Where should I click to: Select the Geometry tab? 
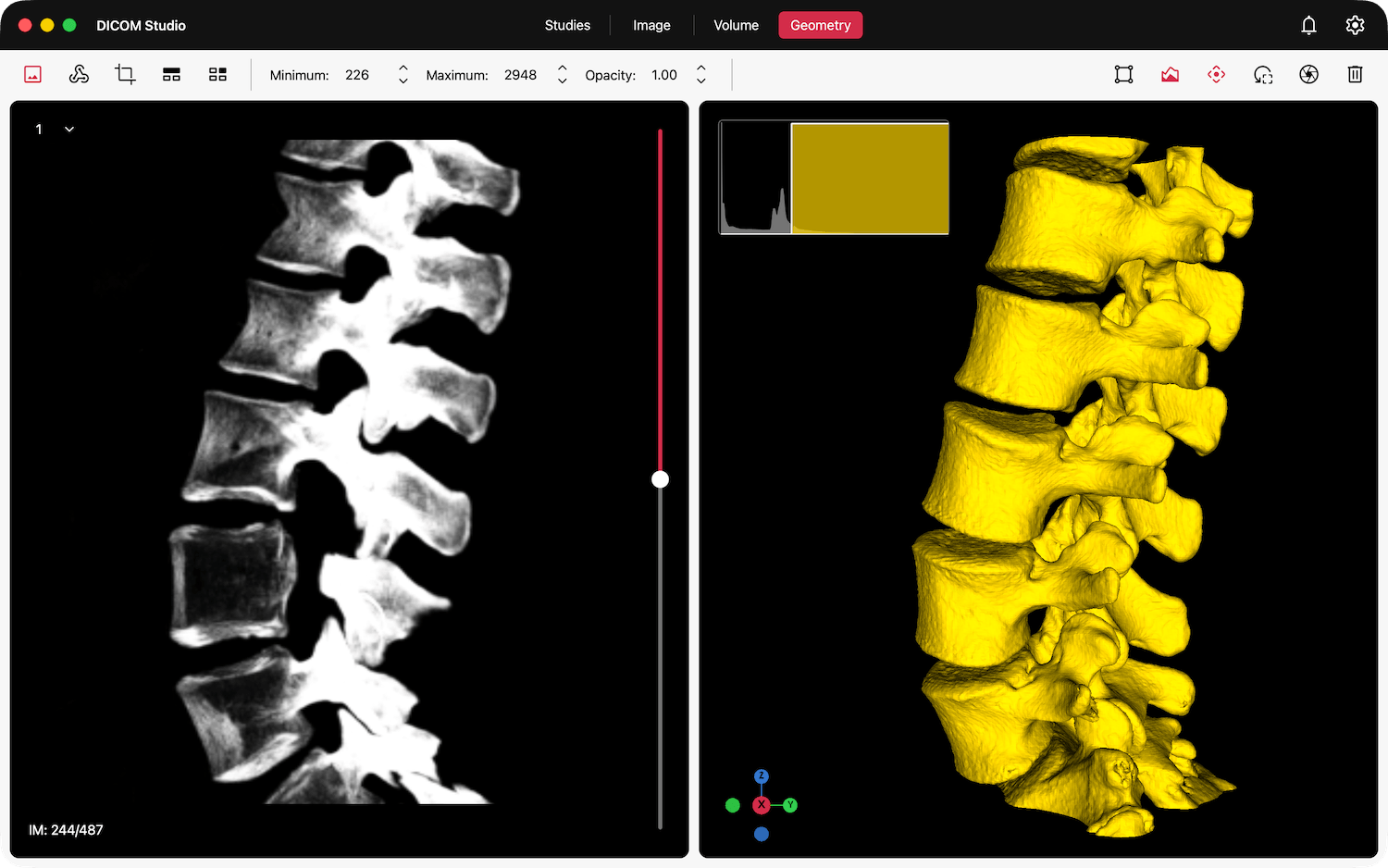click(821, 25)
